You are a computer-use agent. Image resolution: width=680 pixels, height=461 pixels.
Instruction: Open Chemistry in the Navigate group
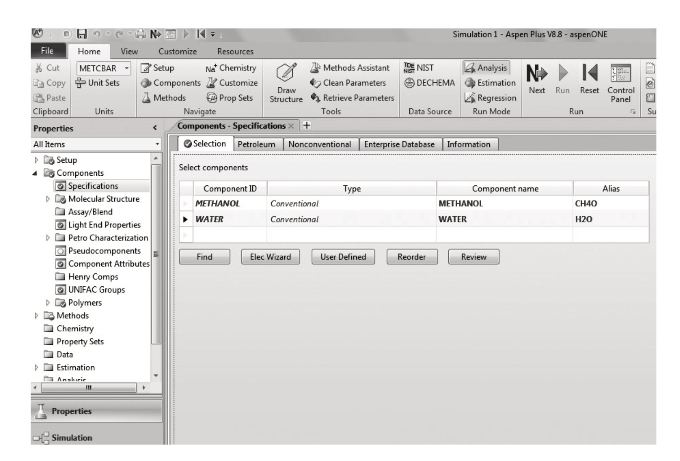pos(231,68)
